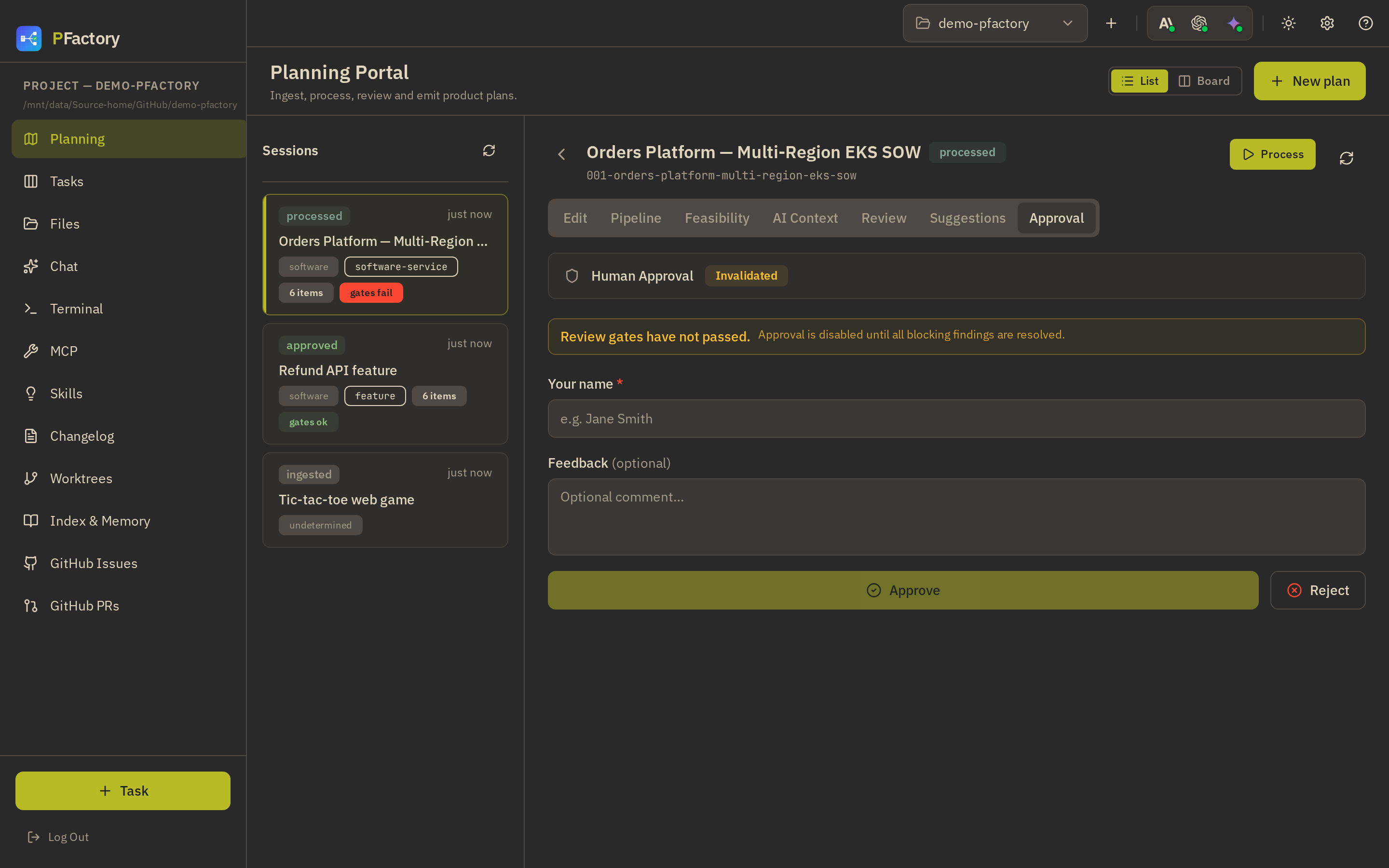
Task: Open Chat from the sidebar
Action: [x=129, y=266]
